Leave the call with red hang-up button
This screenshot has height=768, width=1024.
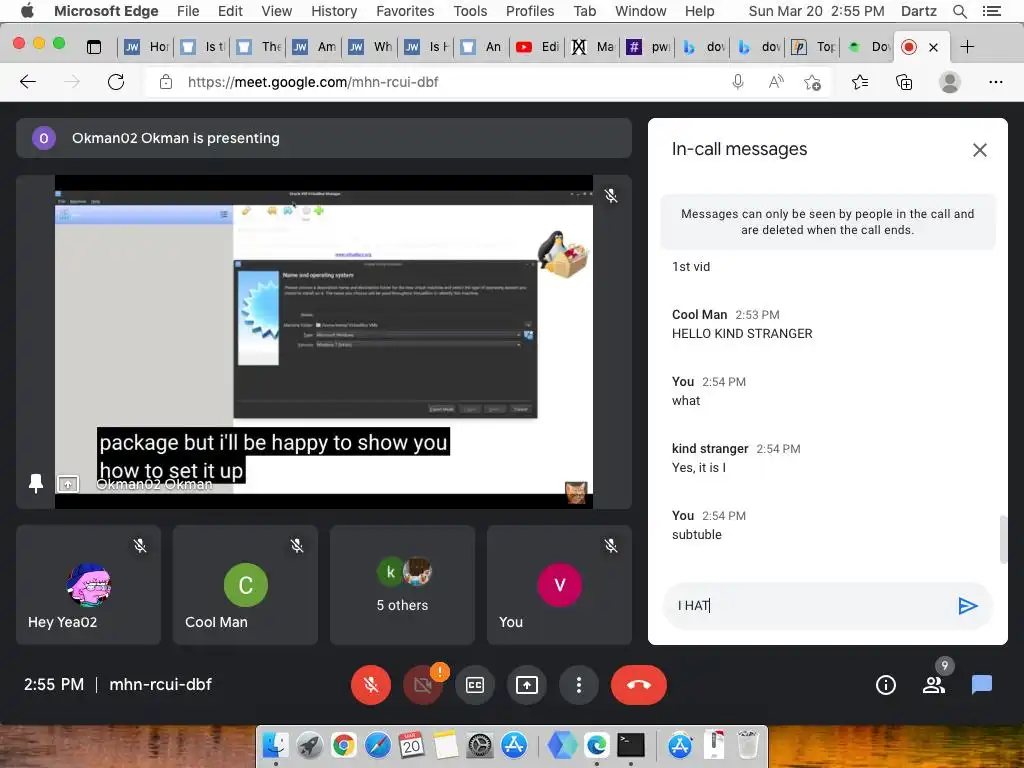click(639, 684)
